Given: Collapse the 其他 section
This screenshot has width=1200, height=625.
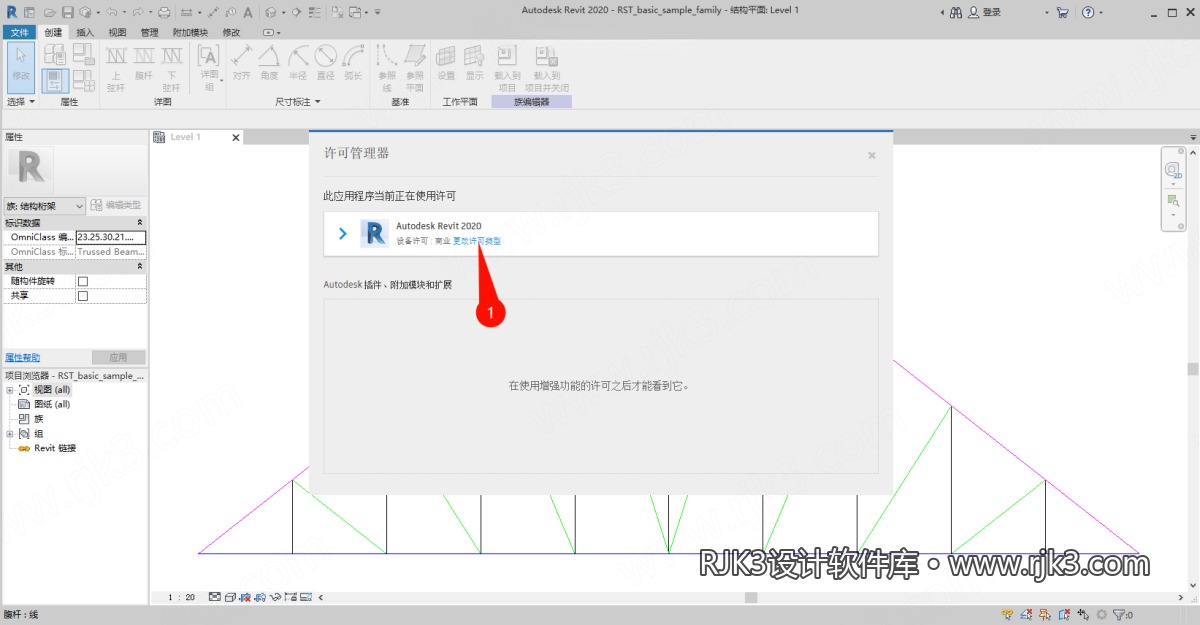Looking at the screenshot, I should click(139, 267).
